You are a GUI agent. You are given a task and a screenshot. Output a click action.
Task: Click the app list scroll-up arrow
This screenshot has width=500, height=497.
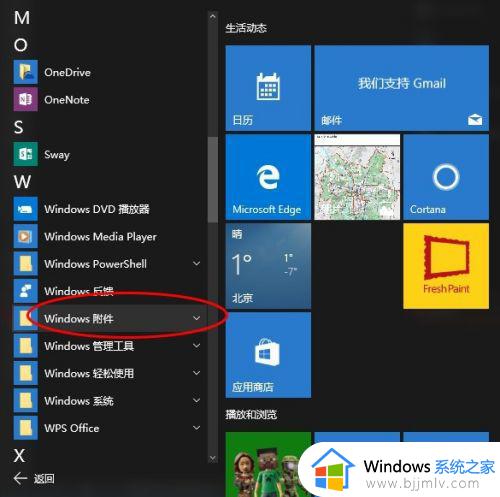[x=213, y=16]
